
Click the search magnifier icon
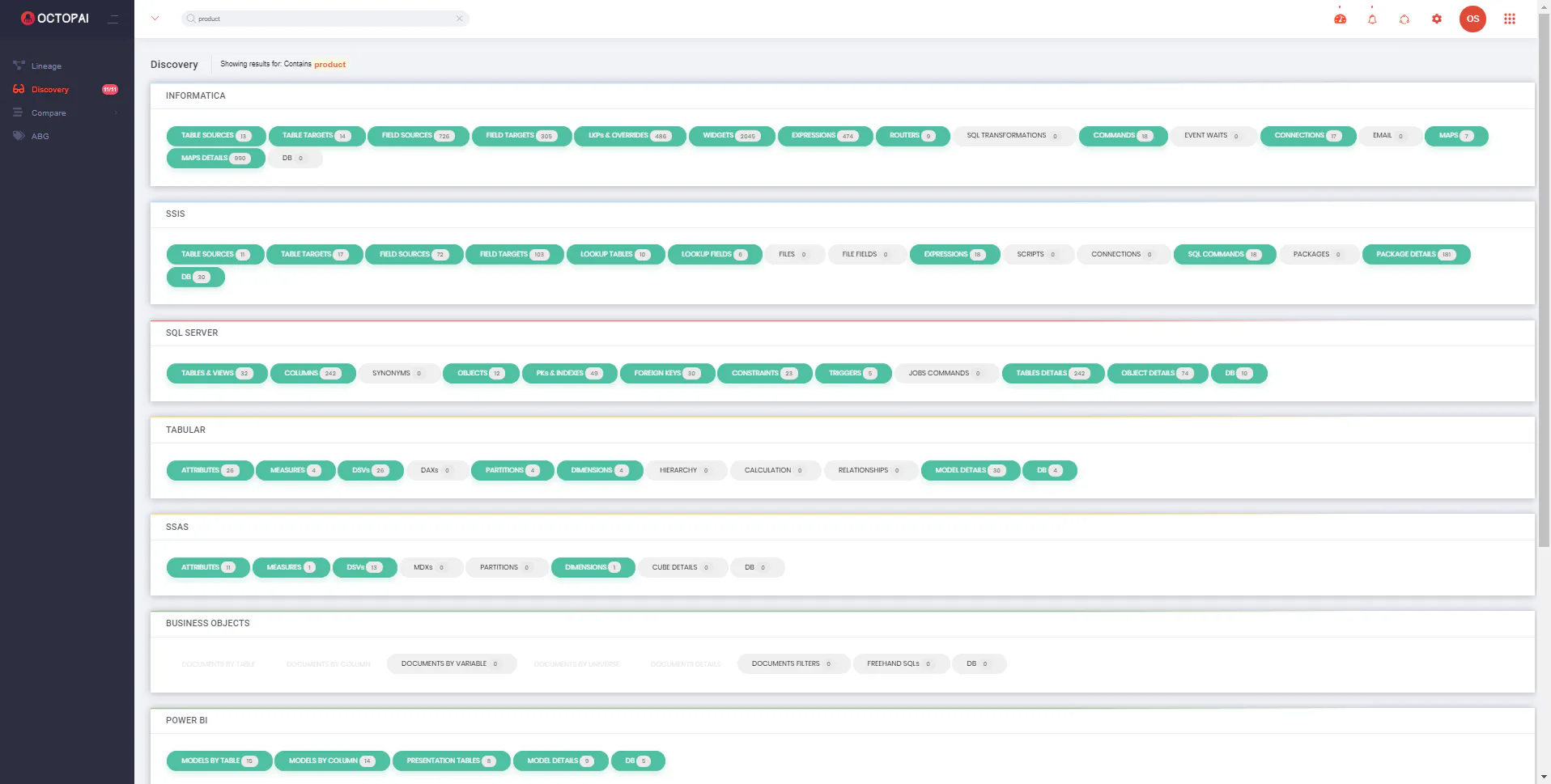tap(191, 19)
